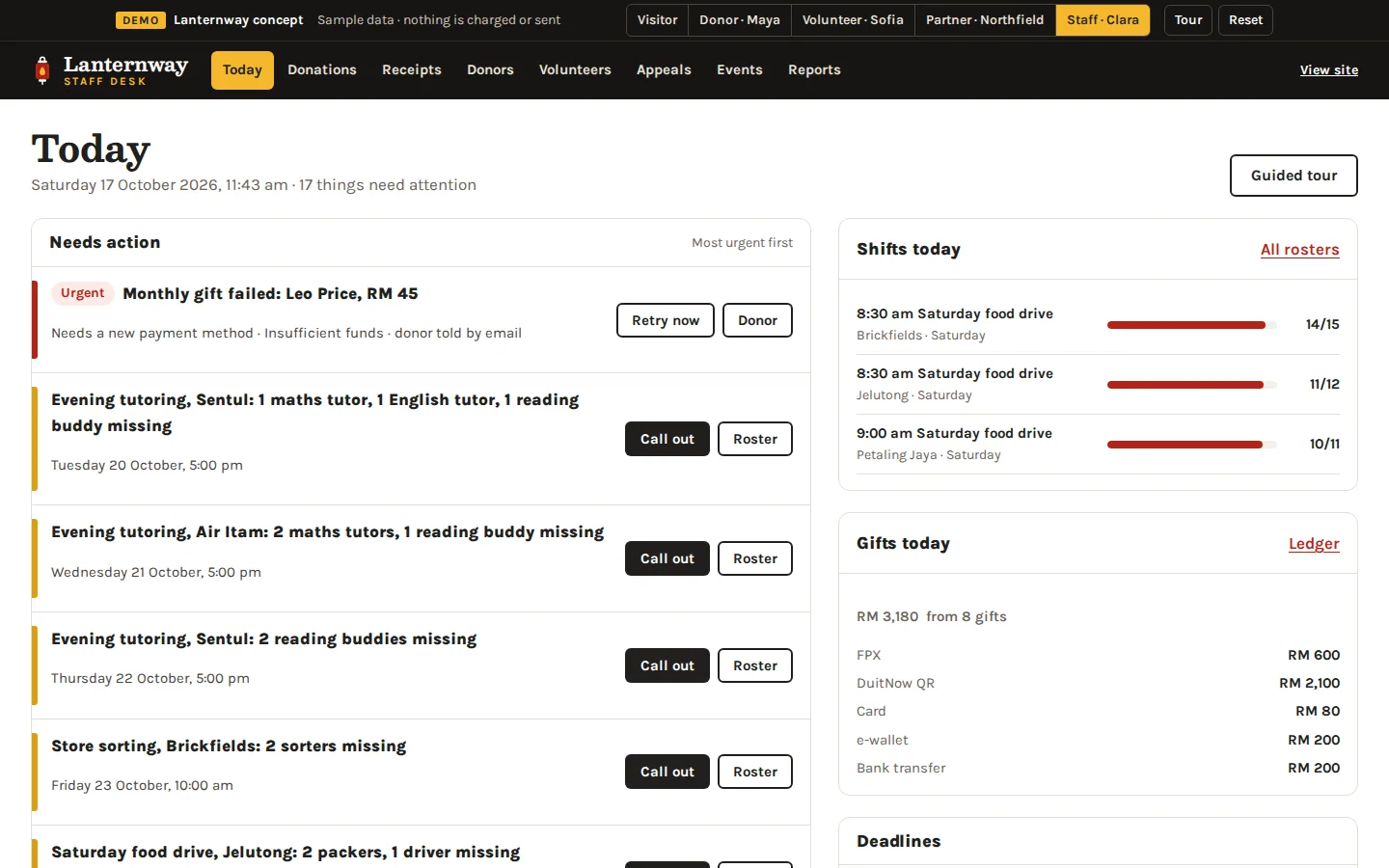Retry Leo Price's failed monthly gift
This screenshot has width=1389, height=868.
tap(666, 320)
